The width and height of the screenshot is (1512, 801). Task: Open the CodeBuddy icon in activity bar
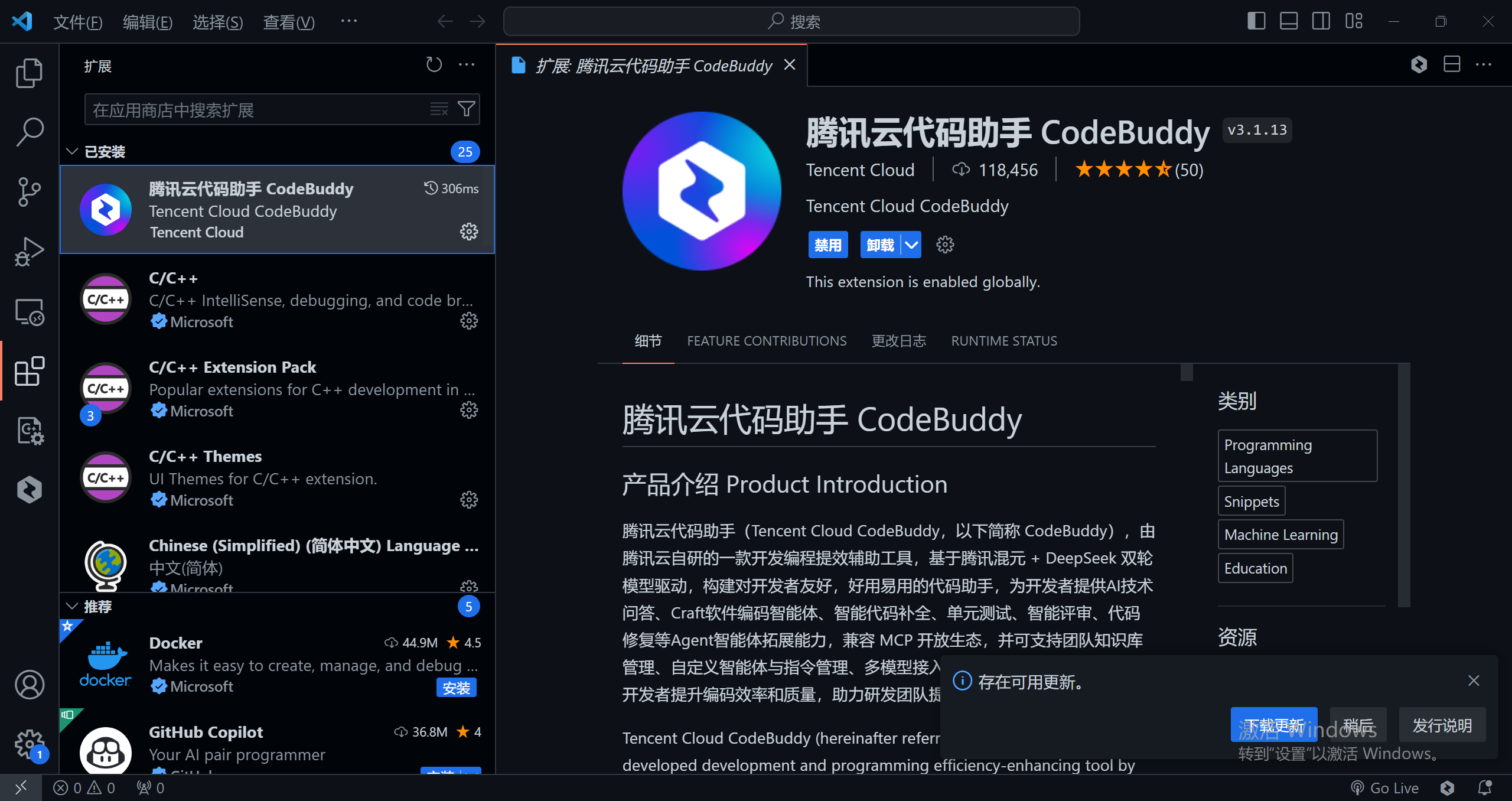point(29,490)
